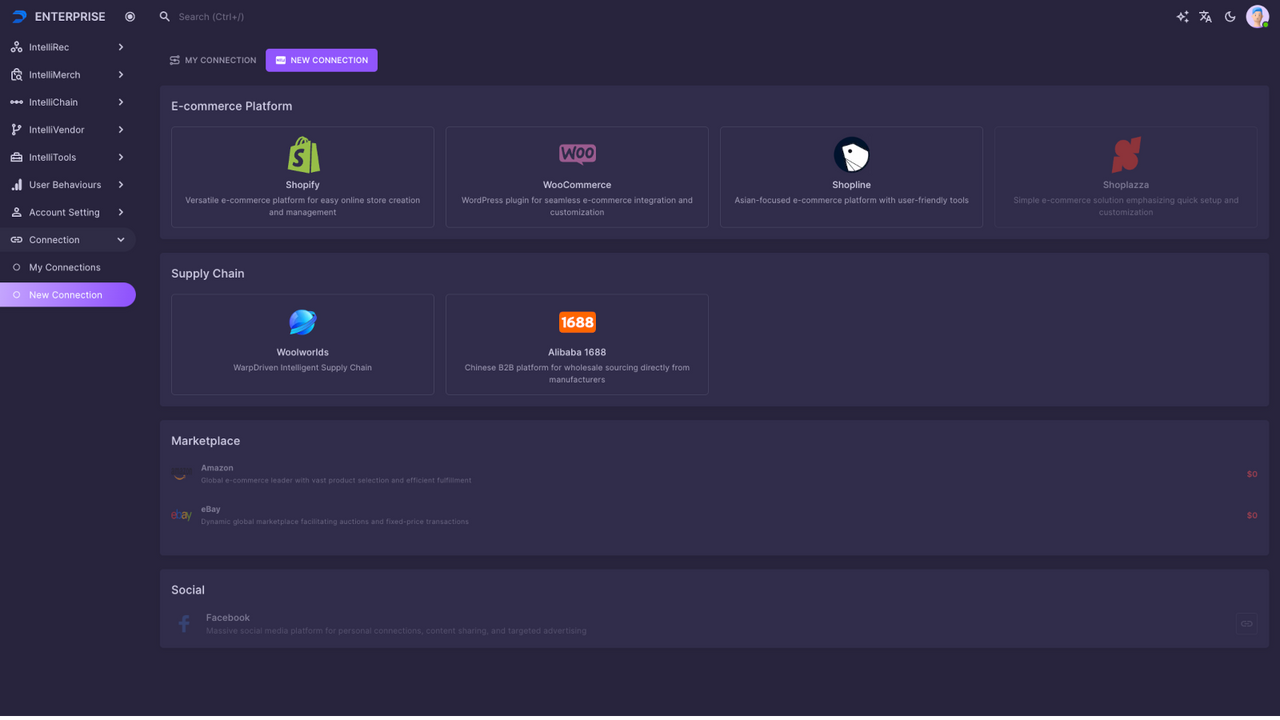
Task: Click the User Behaviours chart icon
Action: tap(16, 185)
